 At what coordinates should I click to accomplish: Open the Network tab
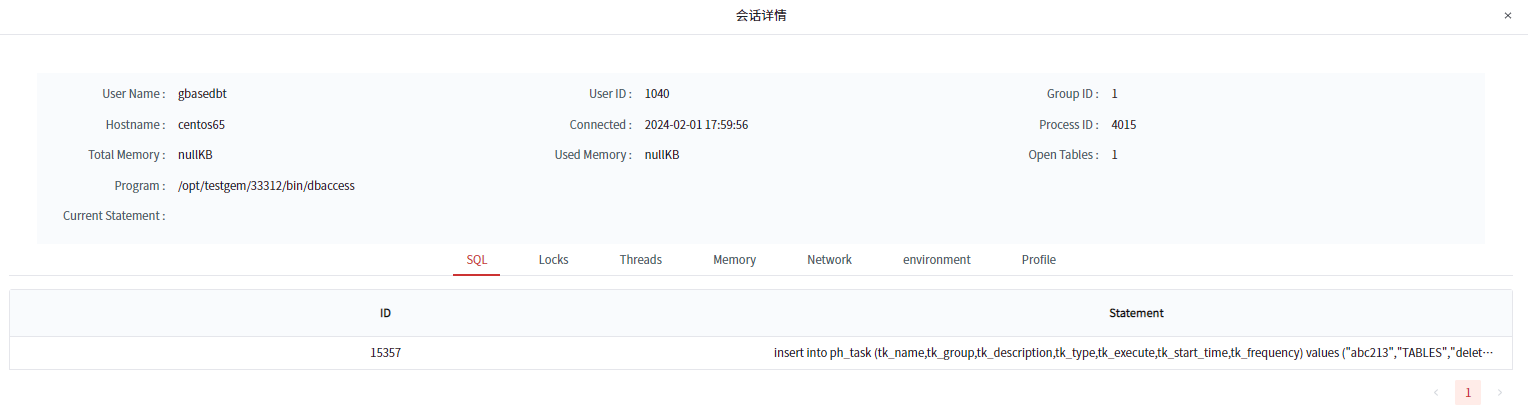[829, 260]
